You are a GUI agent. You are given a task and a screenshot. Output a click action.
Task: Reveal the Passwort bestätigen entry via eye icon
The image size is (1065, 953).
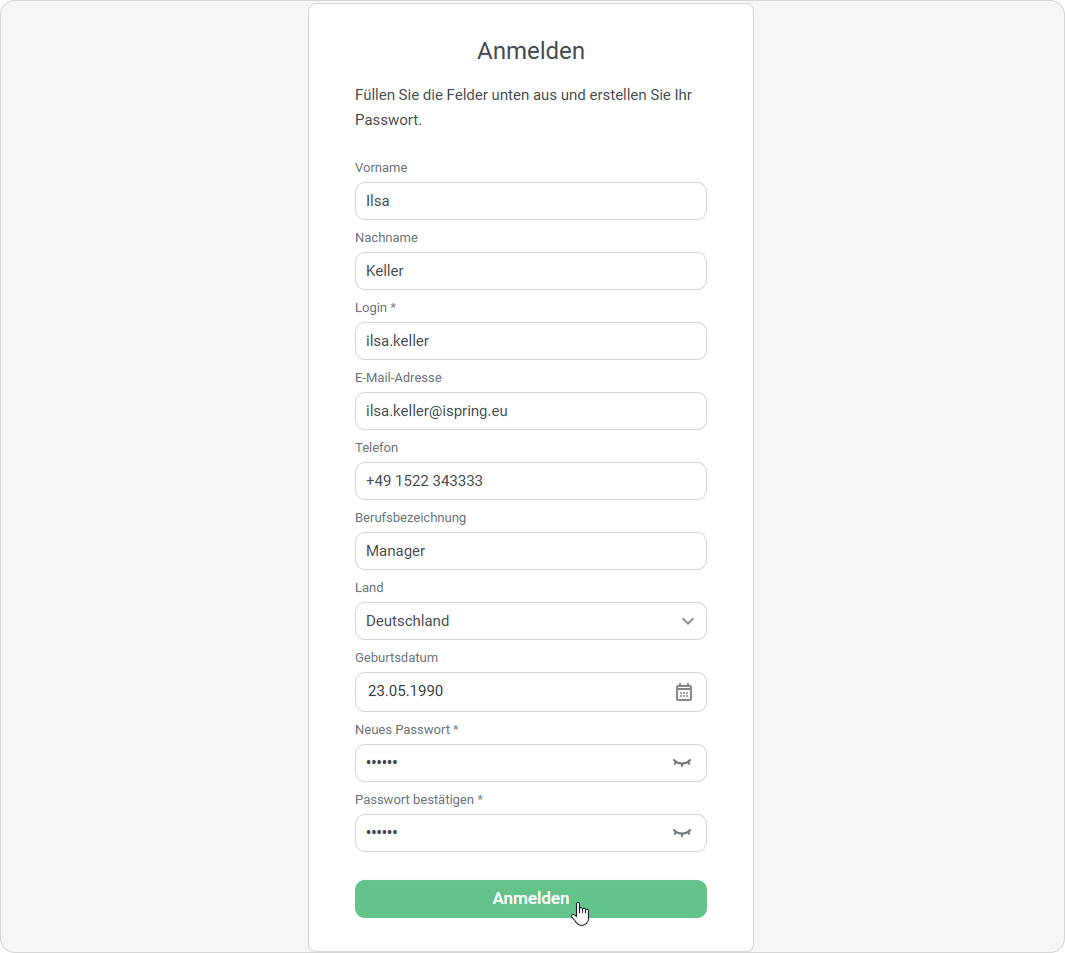682,833
